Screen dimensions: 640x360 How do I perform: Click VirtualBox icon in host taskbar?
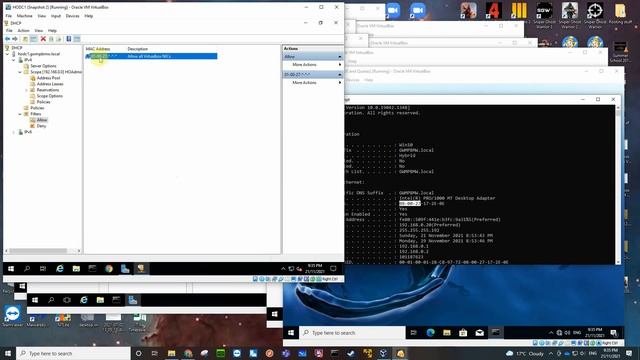pyautogui.click(x=383, y=353)
